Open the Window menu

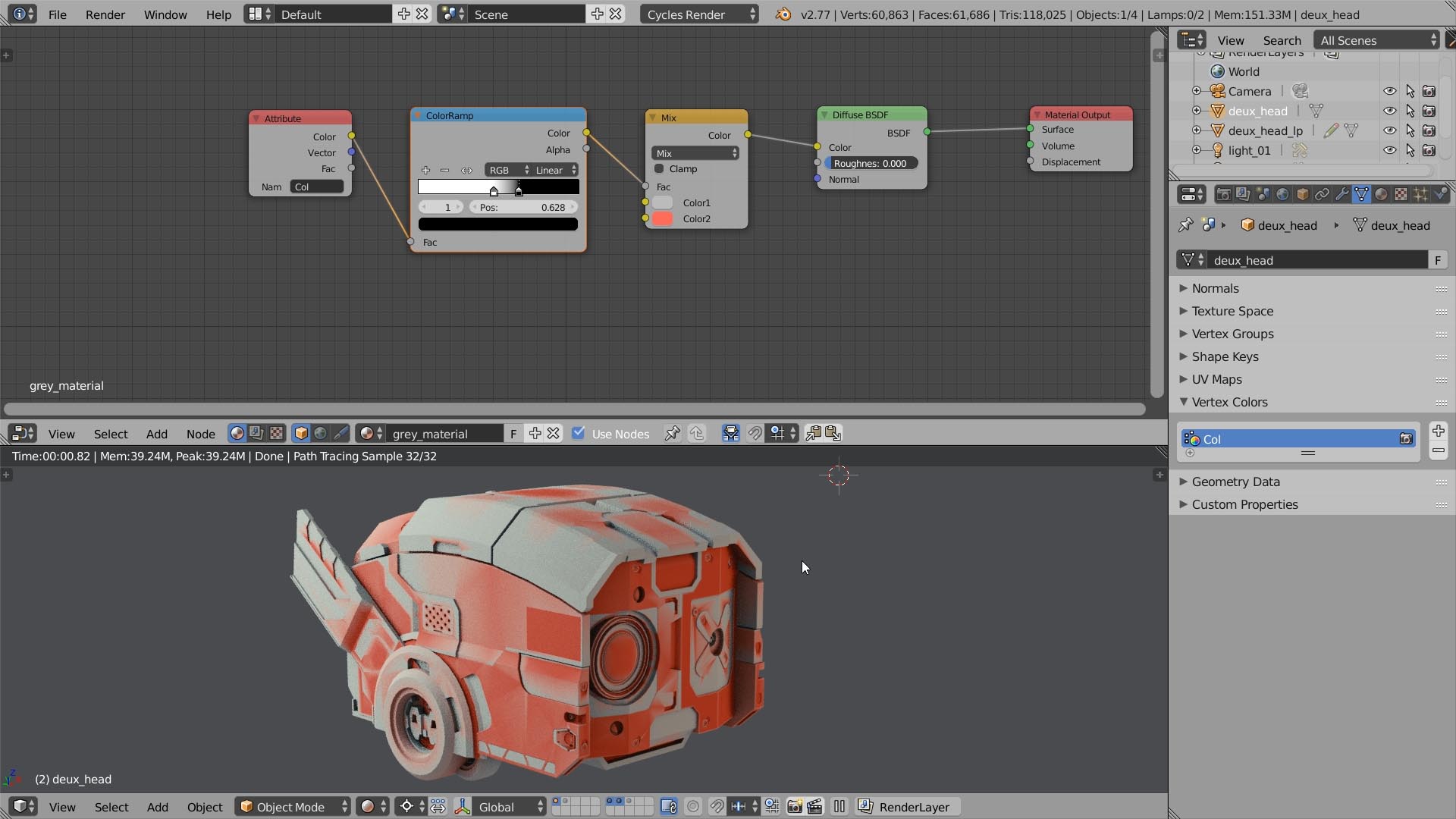click(x=165, y=14)
